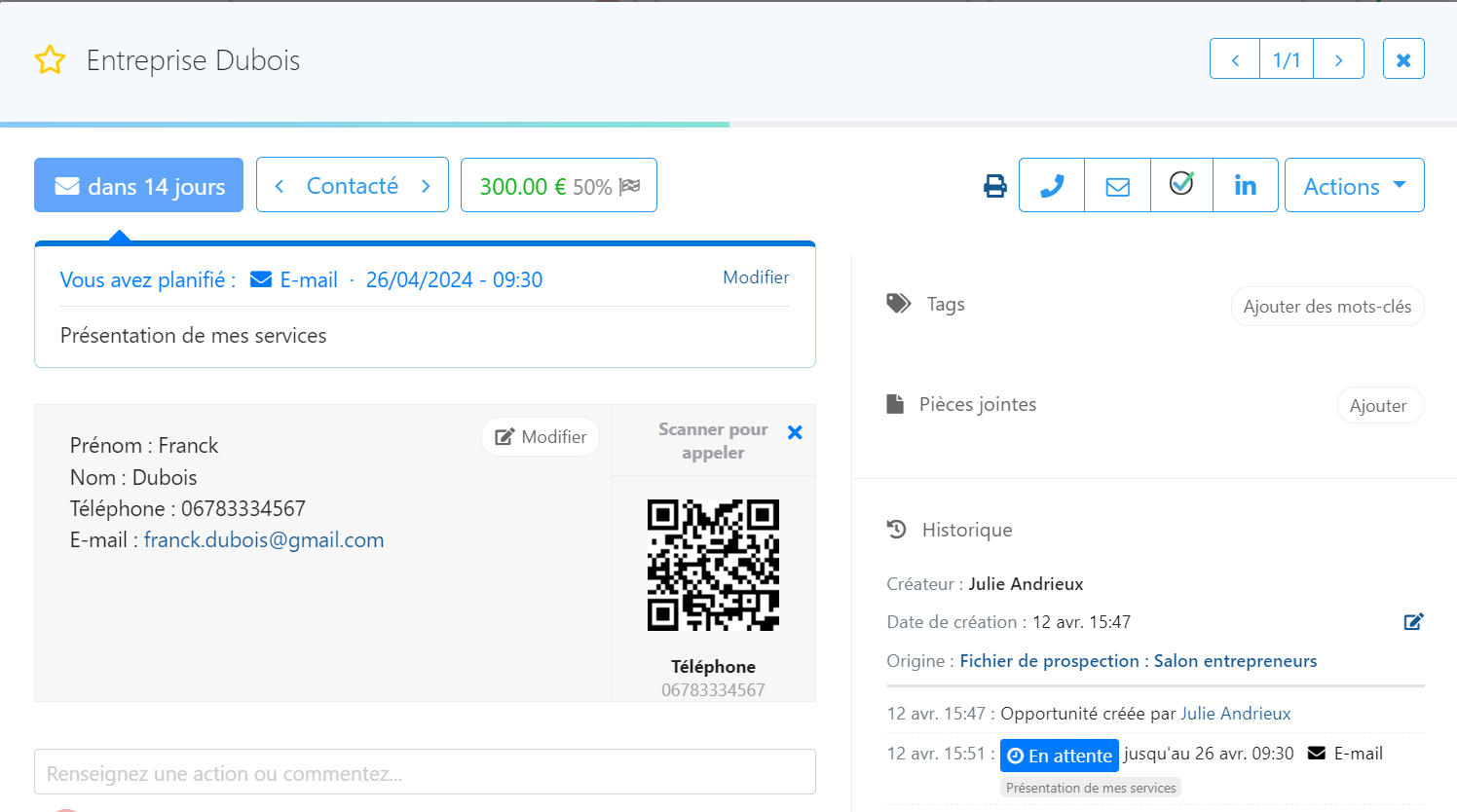This screenshot has width=1457, height=812.
Task: Click the 1/1 record counter
Action: pyautogui.click(x=1287, y=59)
